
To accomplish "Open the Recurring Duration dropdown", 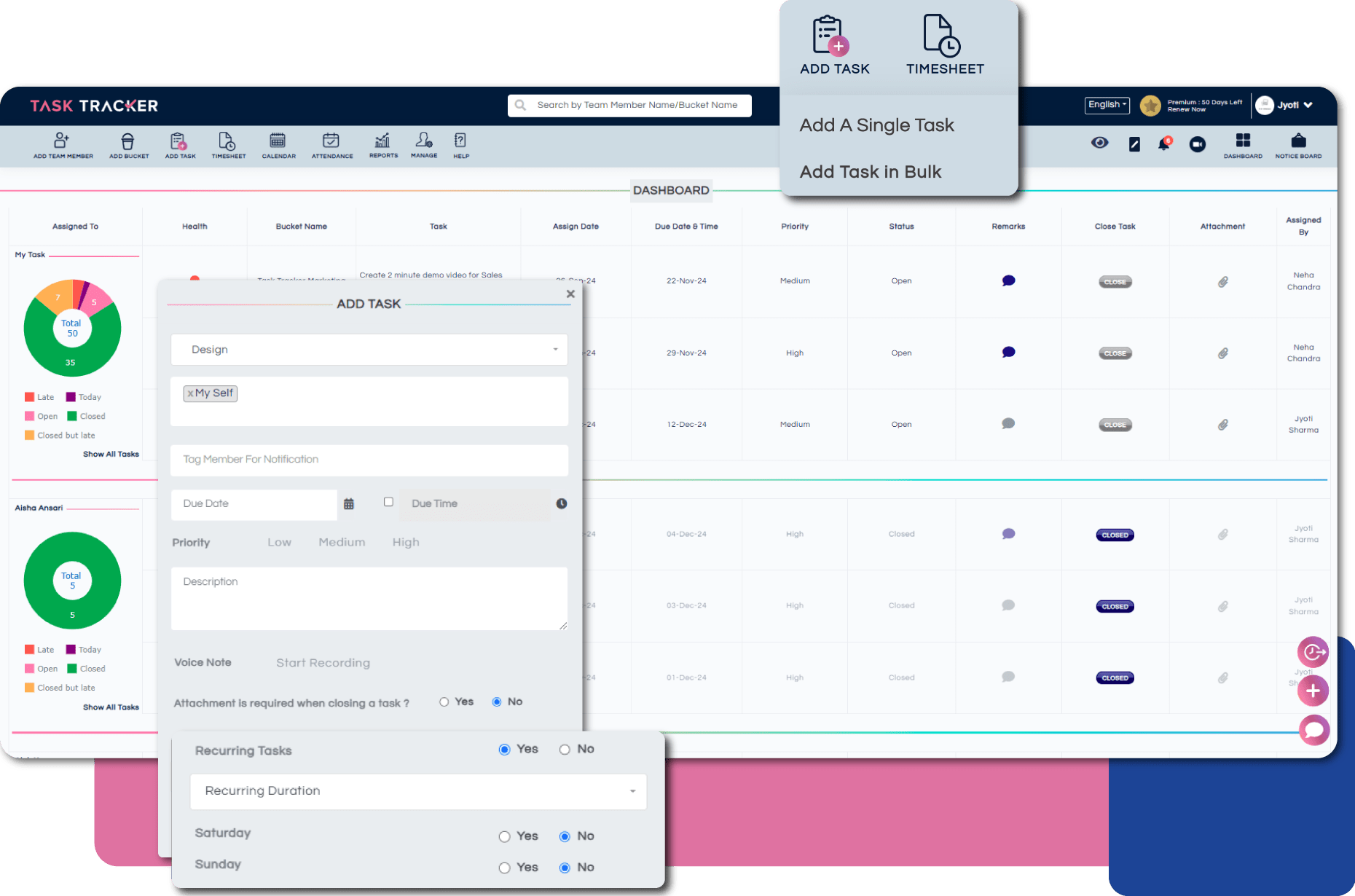I will (418, 791).
